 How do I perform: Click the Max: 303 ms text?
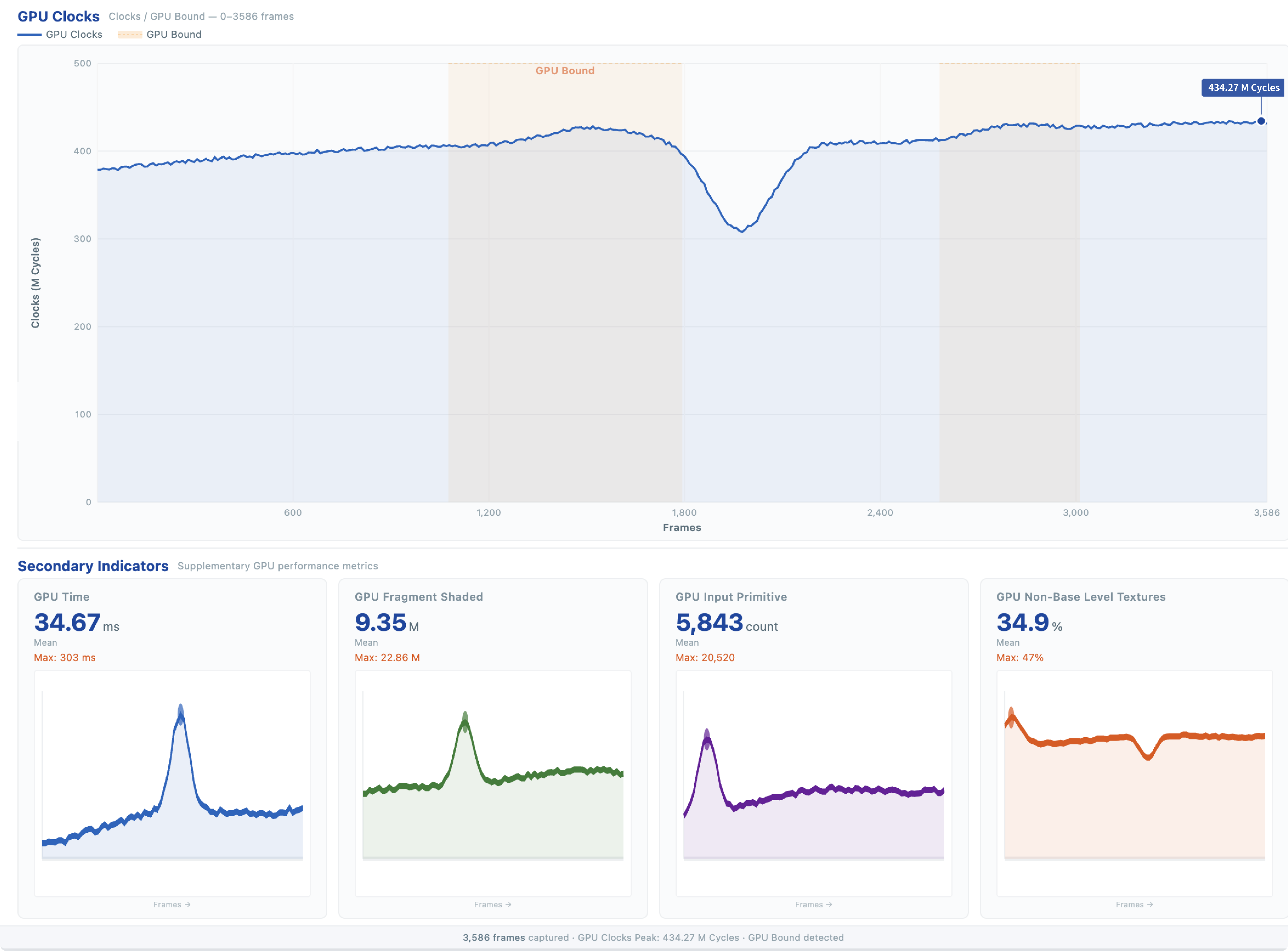(x=64, y=657)
